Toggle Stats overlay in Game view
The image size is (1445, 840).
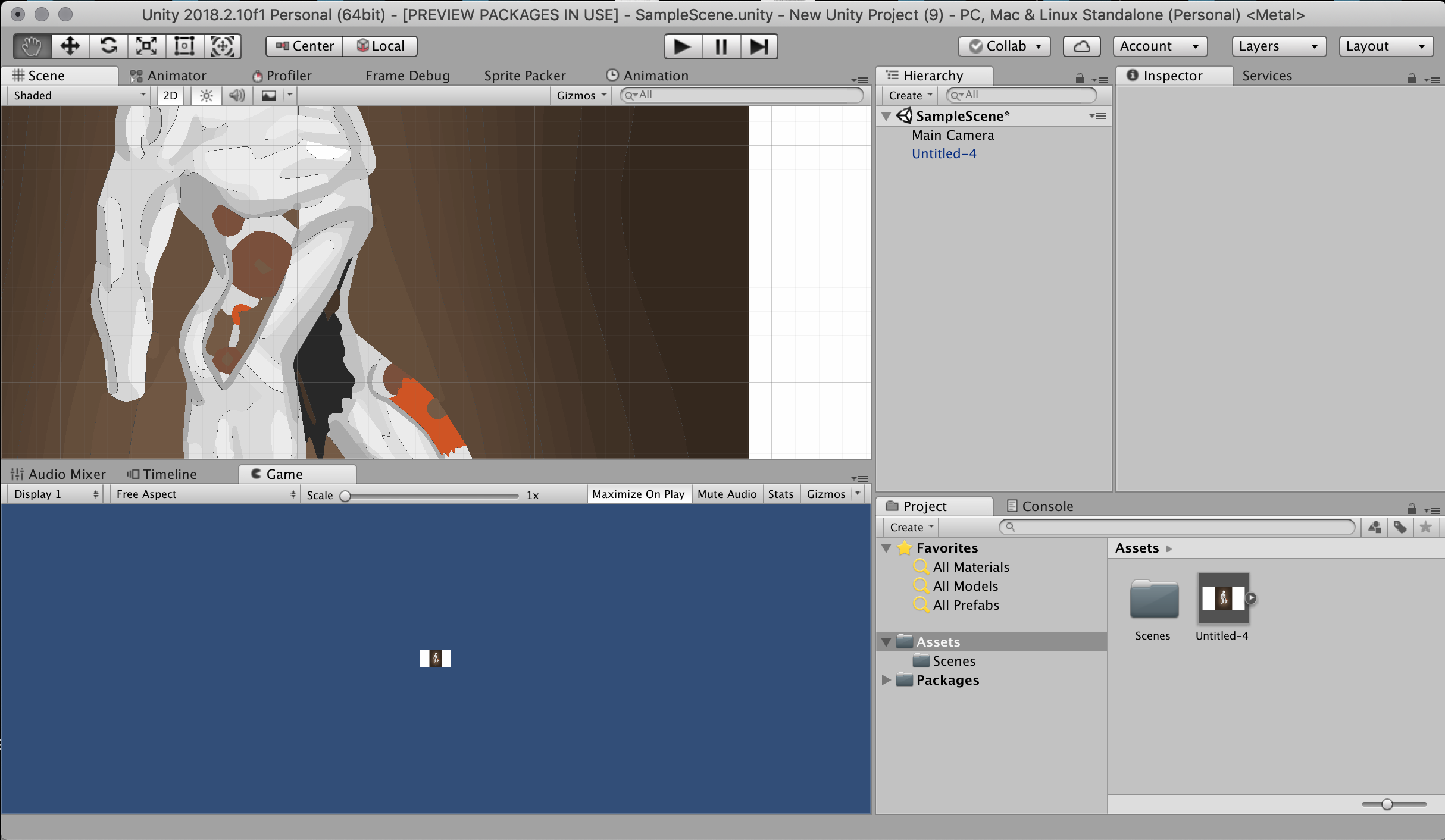[x=780, y=494]
